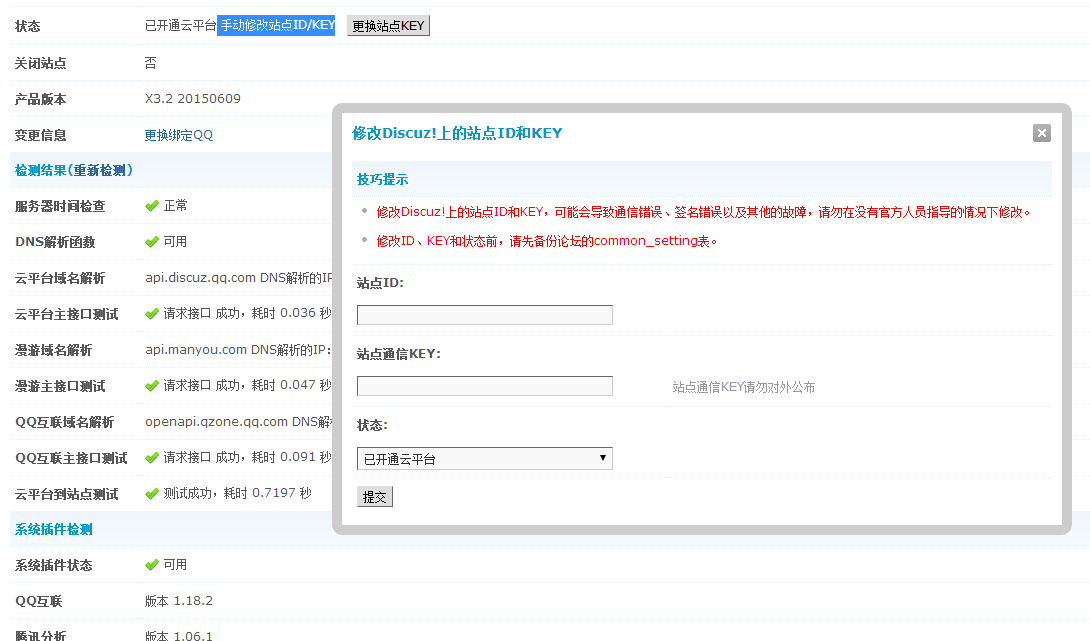Click the 站点通信KEY请勿对外公布 hint text

(743, 387)
